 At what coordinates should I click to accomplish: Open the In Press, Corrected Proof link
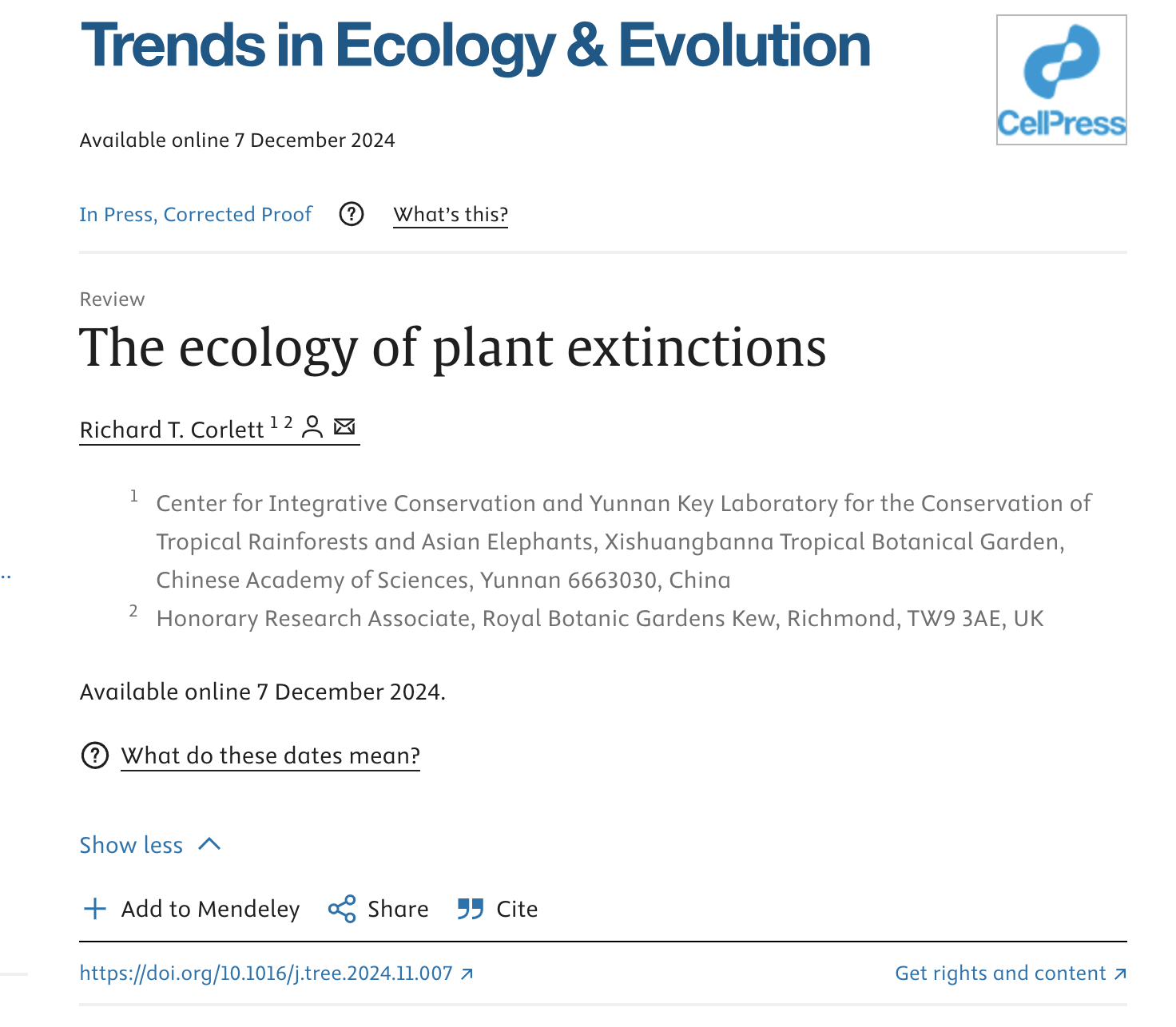(196, 214)
